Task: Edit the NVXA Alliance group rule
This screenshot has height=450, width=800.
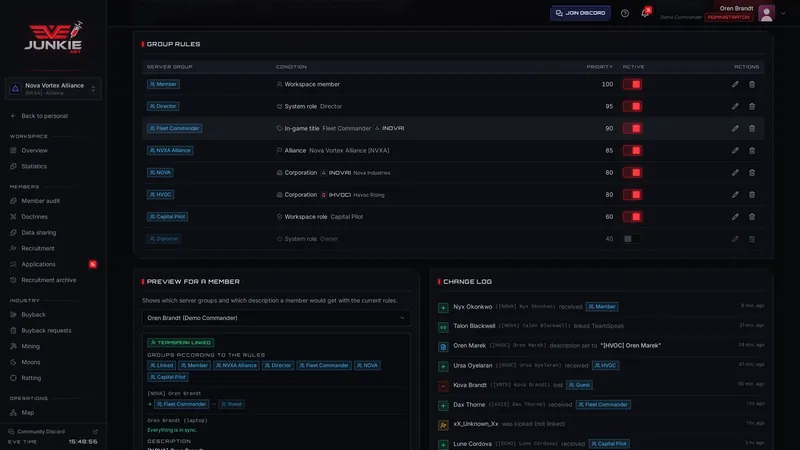Action: (x=735, y=151)
